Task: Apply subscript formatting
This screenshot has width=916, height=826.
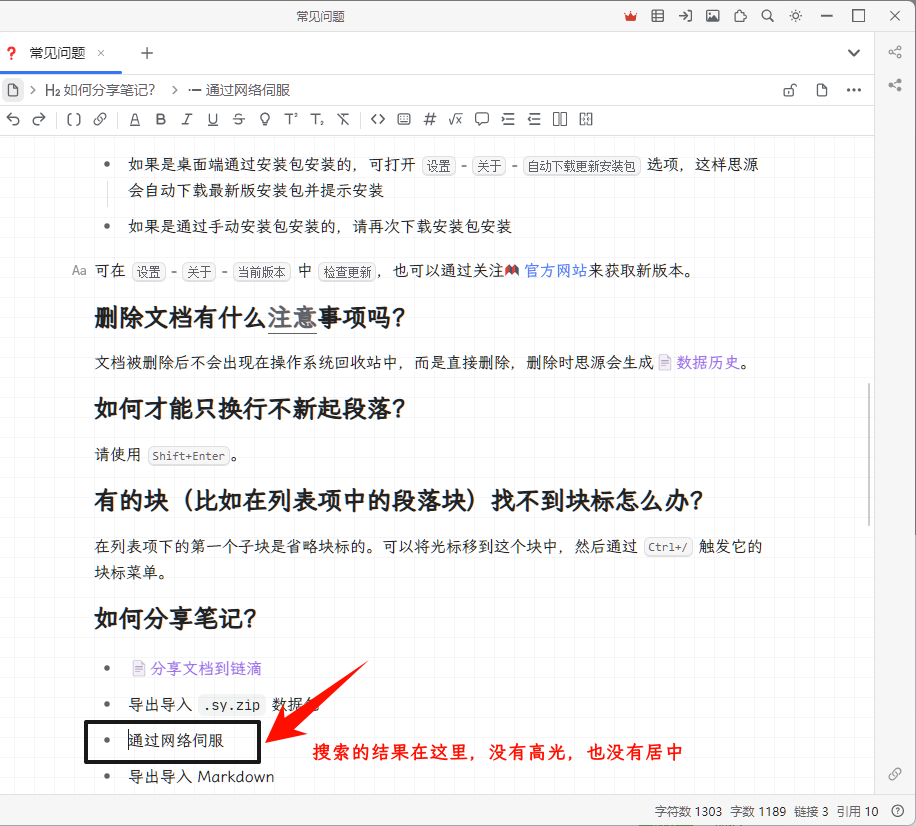Action: pos(317,120)
